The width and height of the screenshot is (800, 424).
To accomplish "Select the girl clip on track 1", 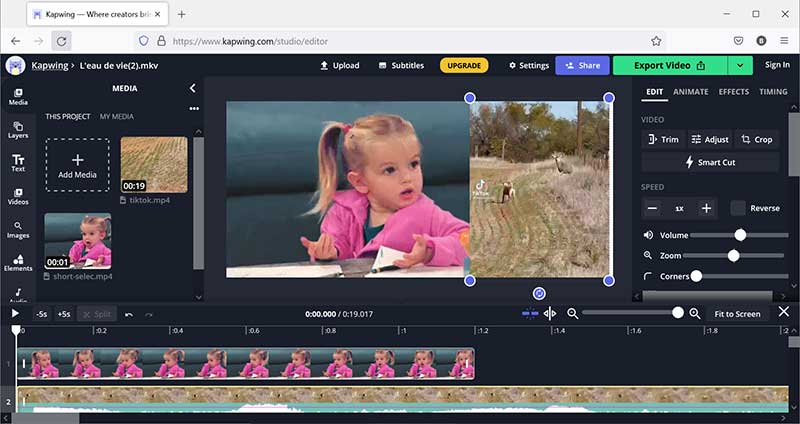I will coord(246,364).
